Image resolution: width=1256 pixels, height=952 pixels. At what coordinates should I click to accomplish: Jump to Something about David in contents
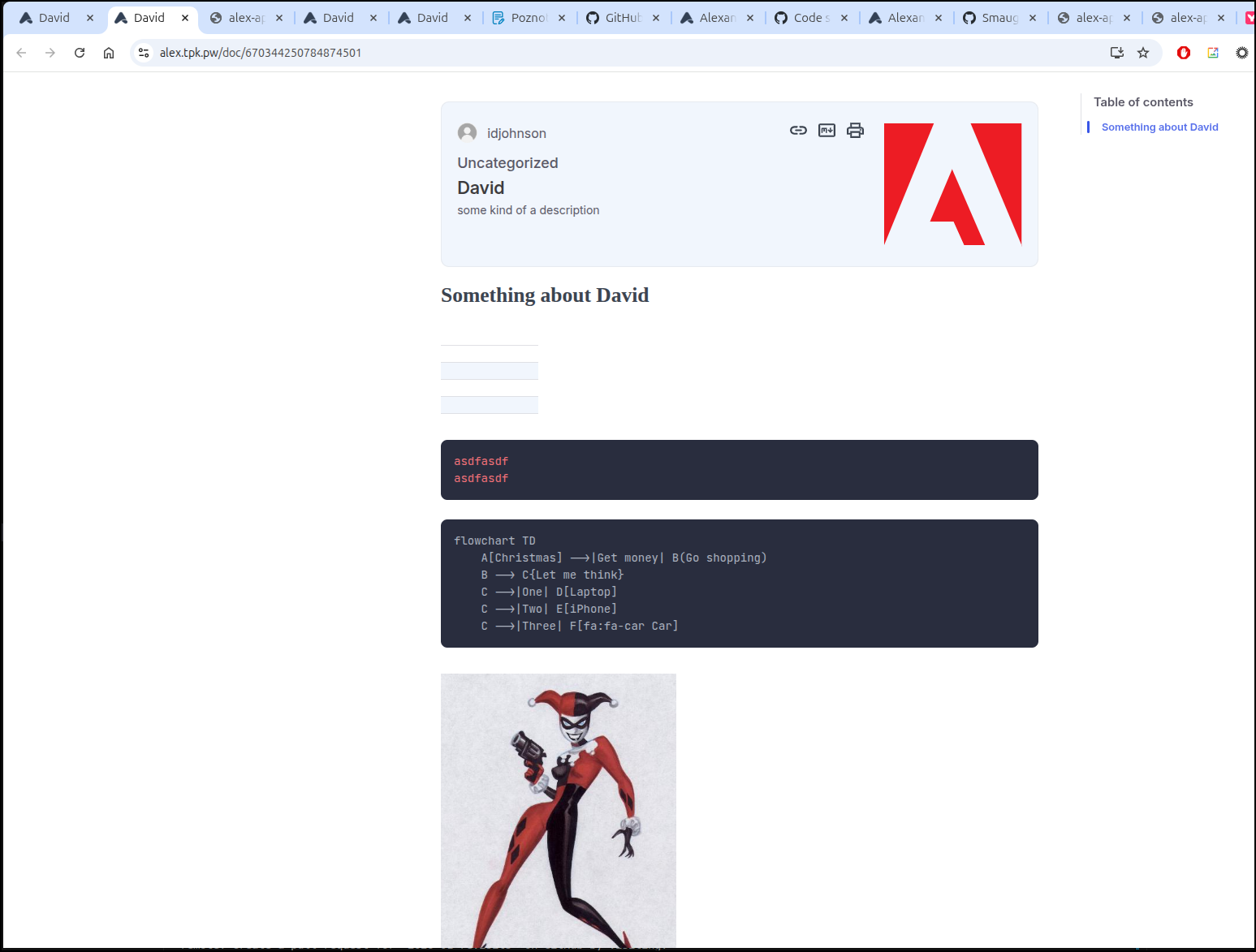pos(1159,127)
